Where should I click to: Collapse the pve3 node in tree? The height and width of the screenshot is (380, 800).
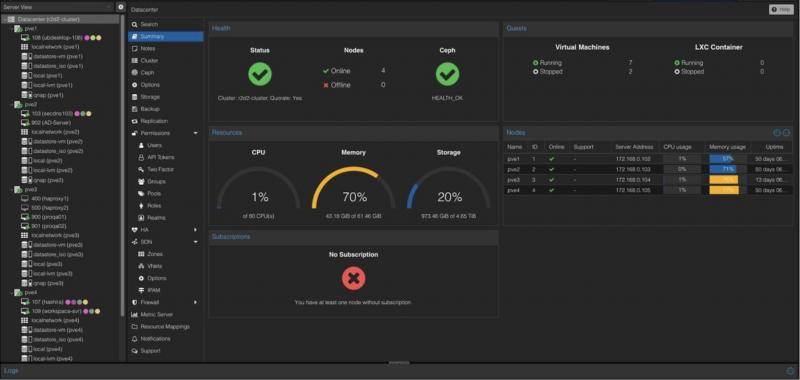12,189
